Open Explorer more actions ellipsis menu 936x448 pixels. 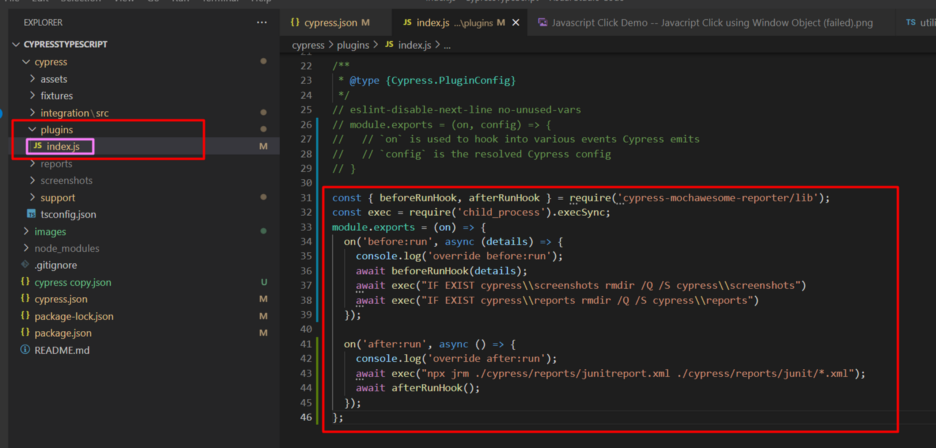(262, 21)
